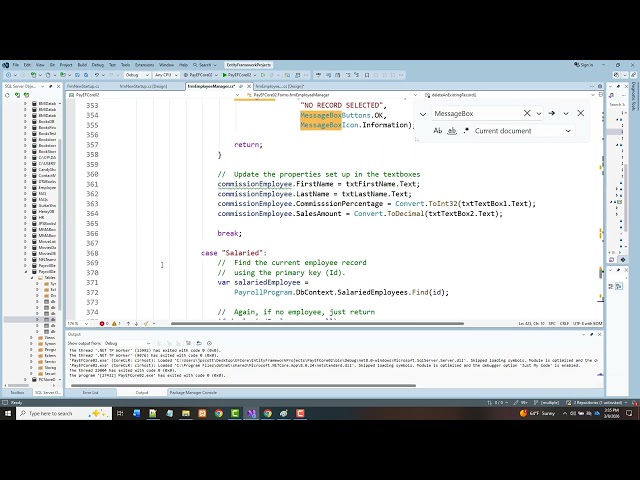Pin the SQL Server Object Explorer panel
The height and width of the screenshot is (480, 640).
point(51,87)
